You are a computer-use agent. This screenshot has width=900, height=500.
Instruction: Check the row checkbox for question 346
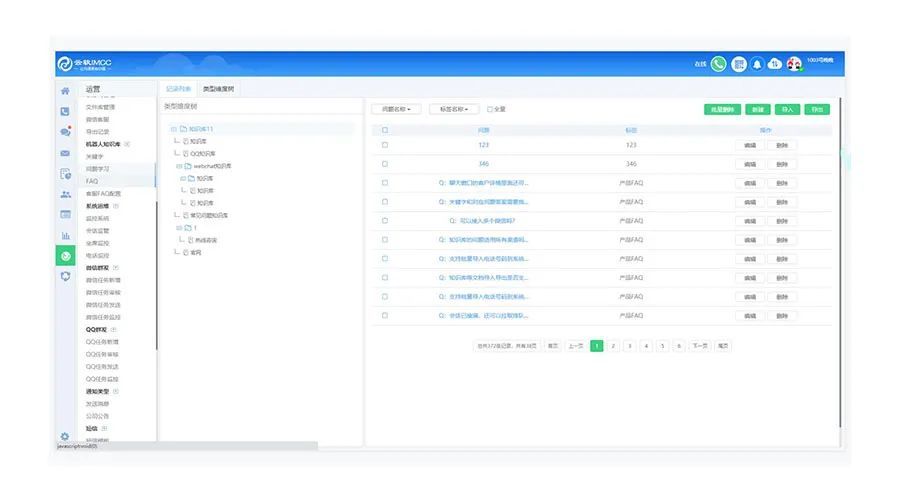pos(385,164)
